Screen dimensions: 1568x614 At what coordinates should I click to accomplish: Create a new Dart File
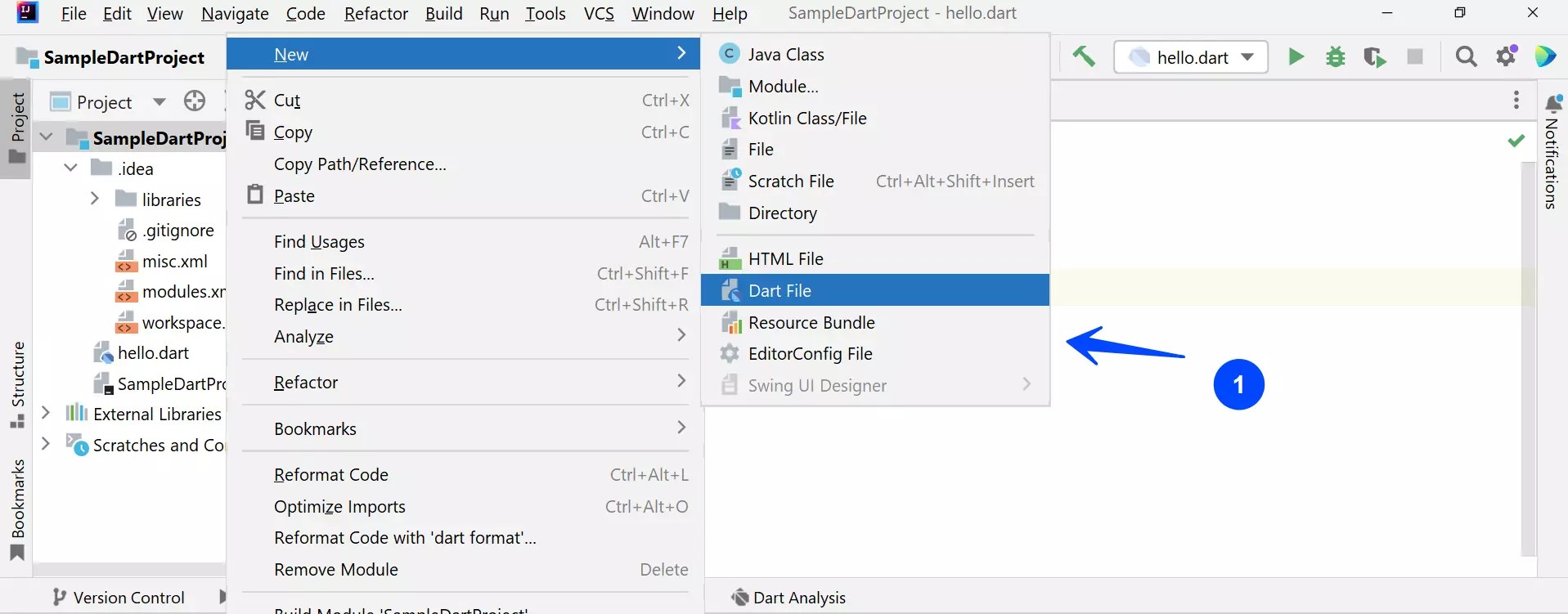pyautogui.click(x=875, y=290)
